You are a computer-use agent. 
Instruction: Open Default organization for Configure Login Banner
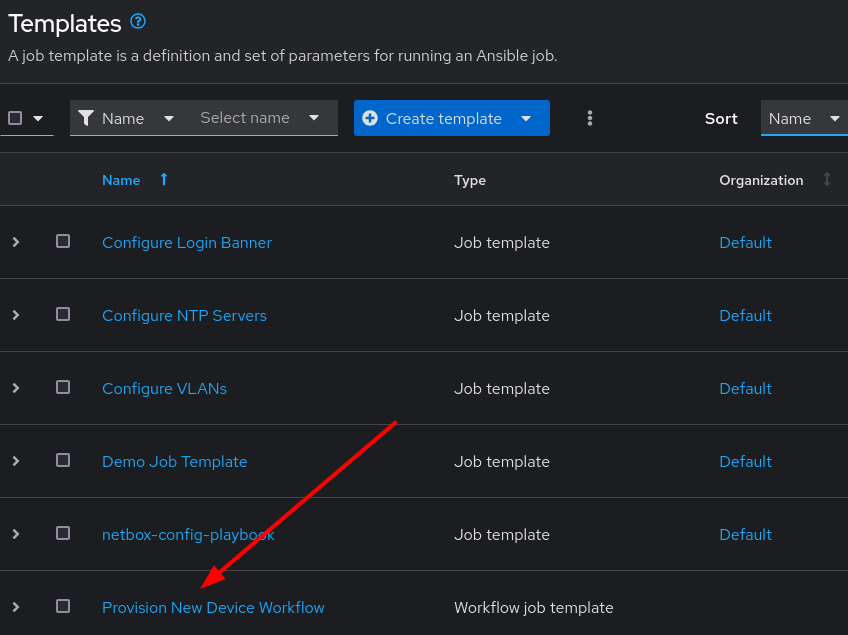pyautogui.click(x=745, y=243)
